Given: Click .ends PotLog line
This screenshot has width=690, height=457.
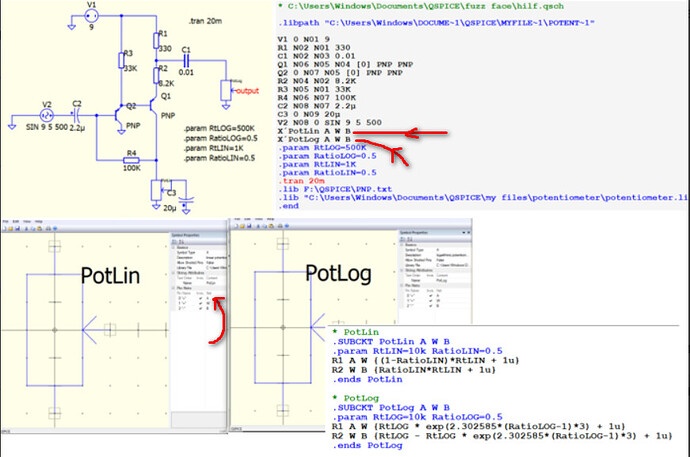Looking at the screenshot, I should point(367,445).
